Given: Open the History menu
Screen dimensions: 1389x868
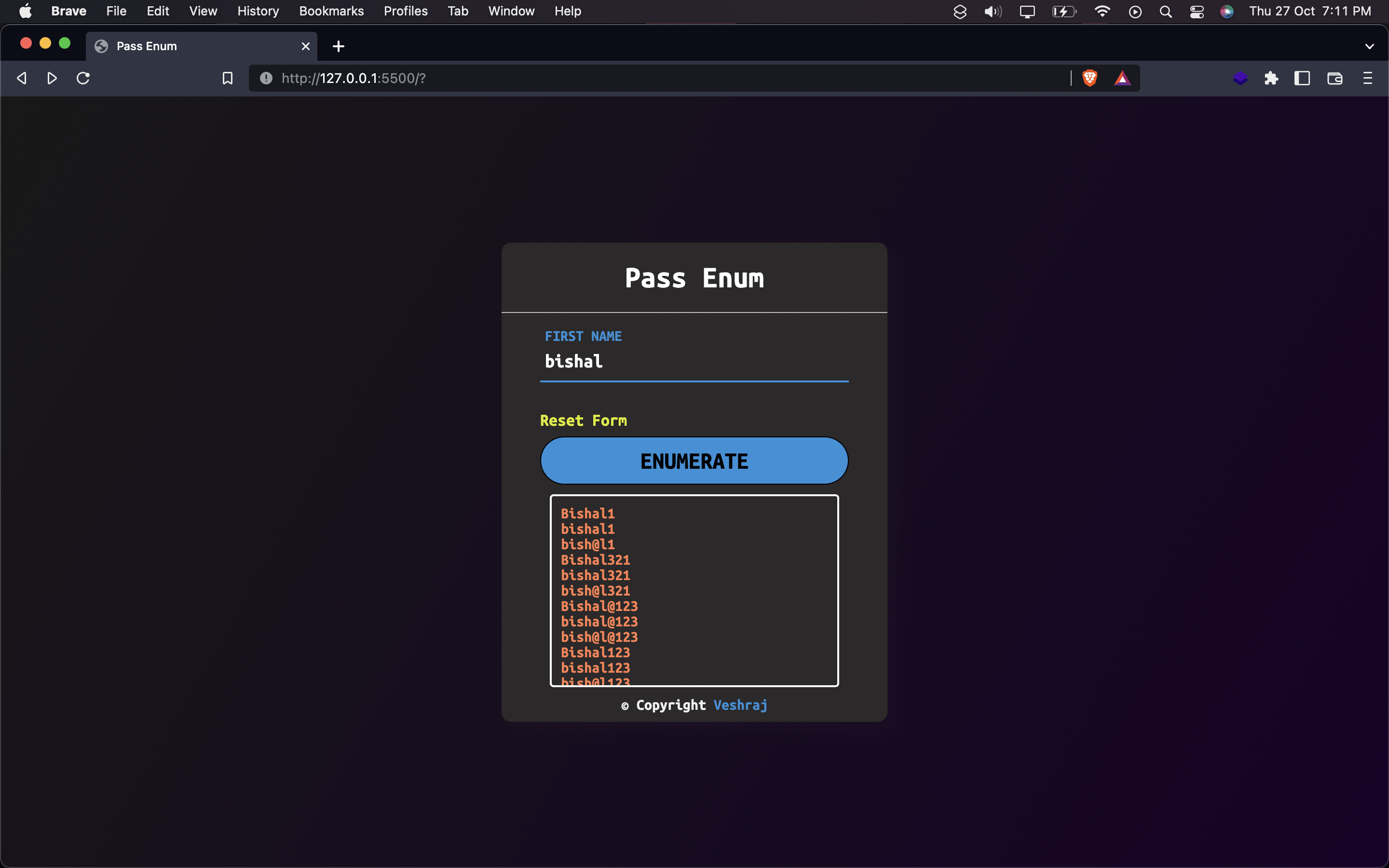Looking at the screenshot, I should click(258, 12).
